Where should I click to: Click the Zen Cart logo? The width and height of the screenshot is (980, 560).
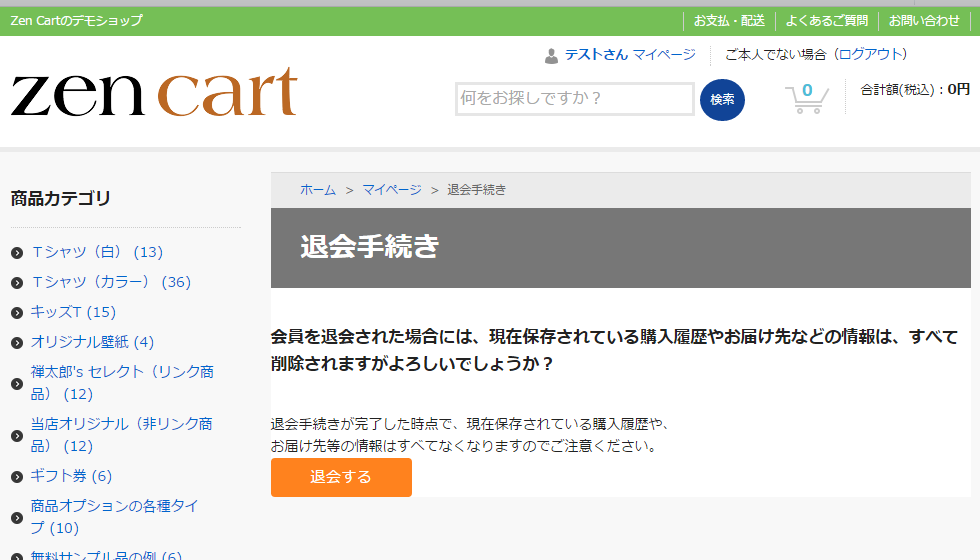[154, 93]
